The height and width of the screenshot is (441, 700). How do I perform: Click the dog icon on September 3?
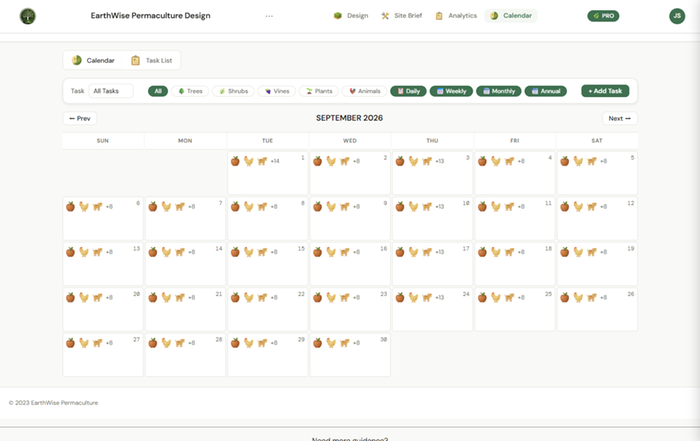pyautogui.click(x=427, y=161)
